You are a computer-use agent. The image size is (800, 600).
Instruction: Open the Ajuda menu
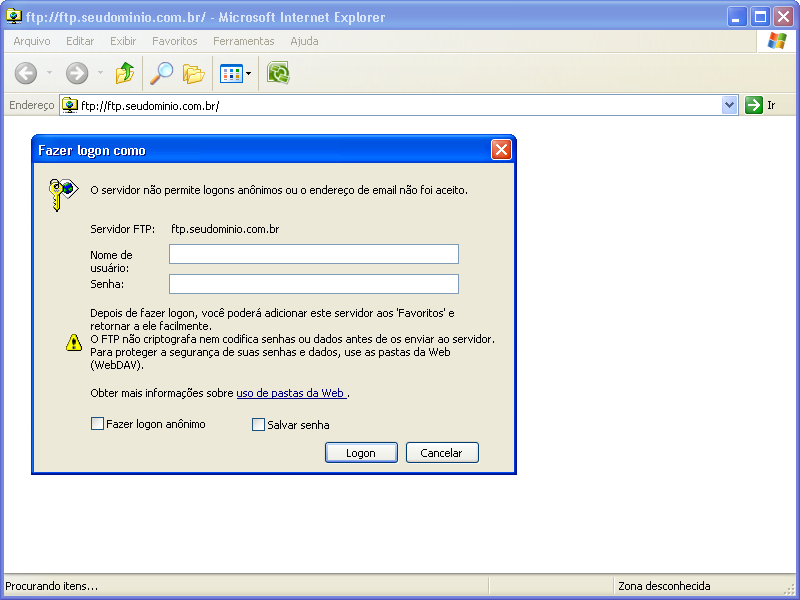(304, 41)
